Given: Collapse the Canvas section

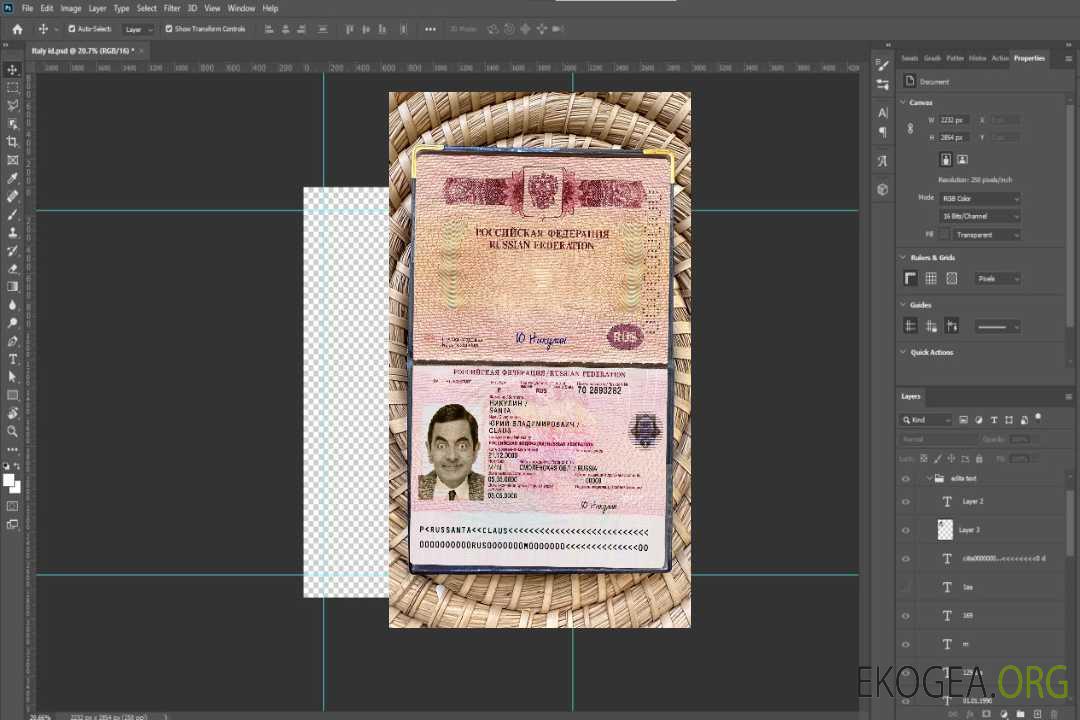Looking at the screenshot, I should pyautogui.click(x=903, y=102).
